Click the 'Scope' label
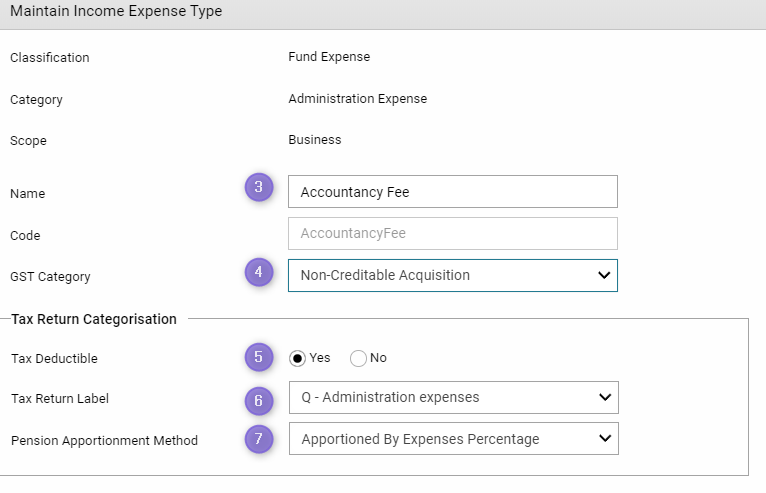Viewport: 766px width, 493px height. 28,141
